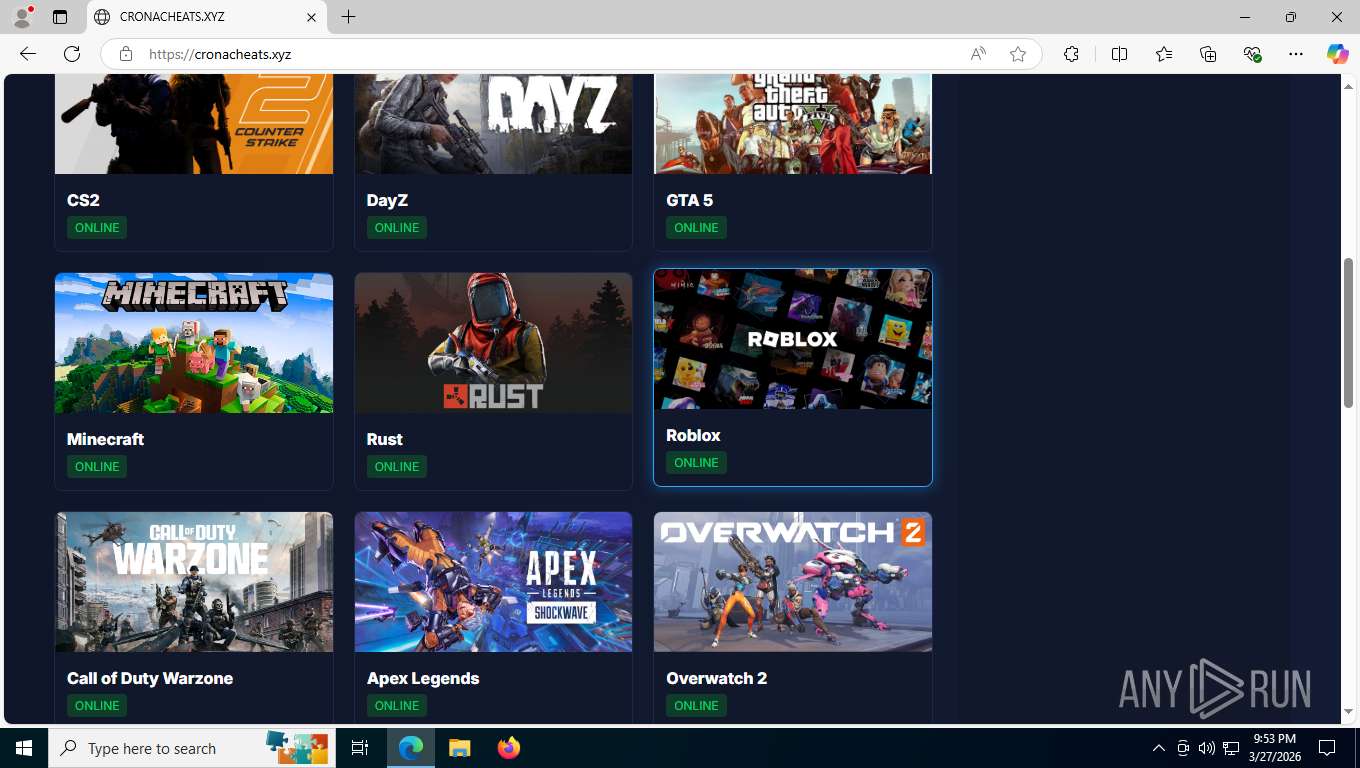Reload the cronacheats.xyz page
This screenshot has width=1360, height=768.
tap(72, 54)
